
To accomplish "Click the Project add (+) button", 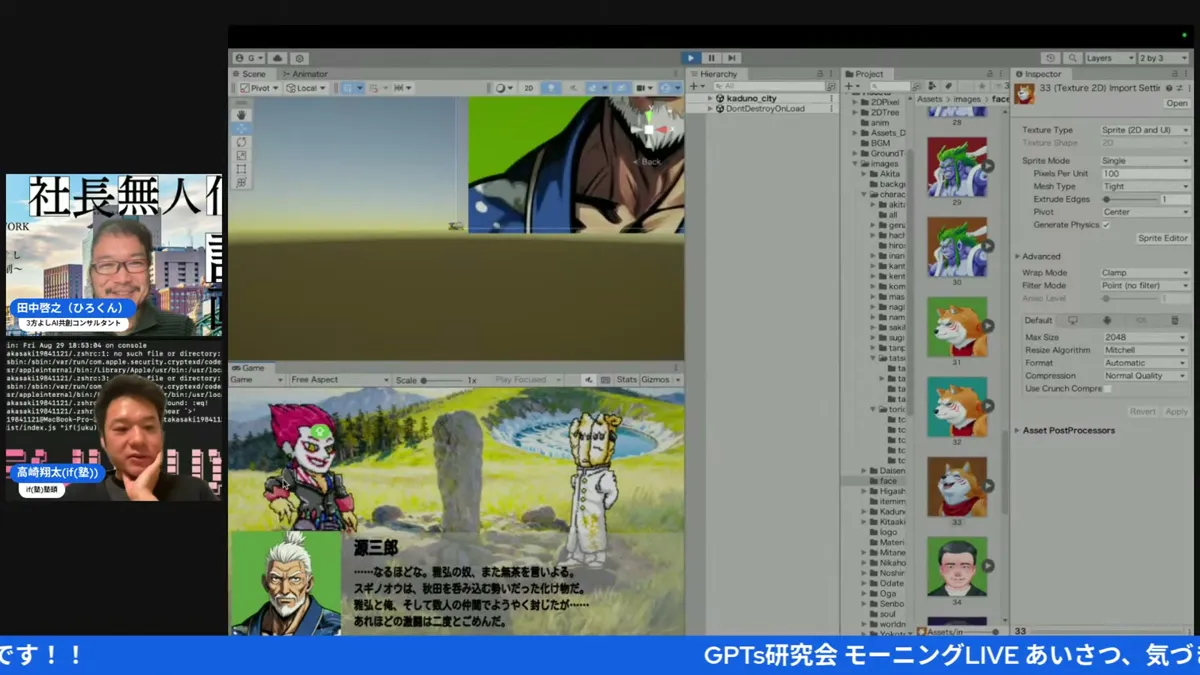I will tap(851, 87).
